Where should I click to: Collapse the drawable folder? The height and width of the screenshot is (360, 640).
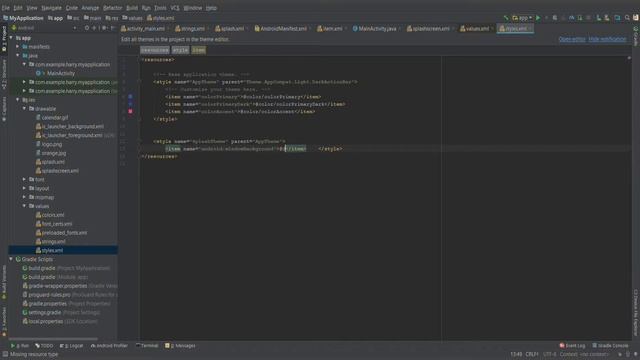[24, 109]
